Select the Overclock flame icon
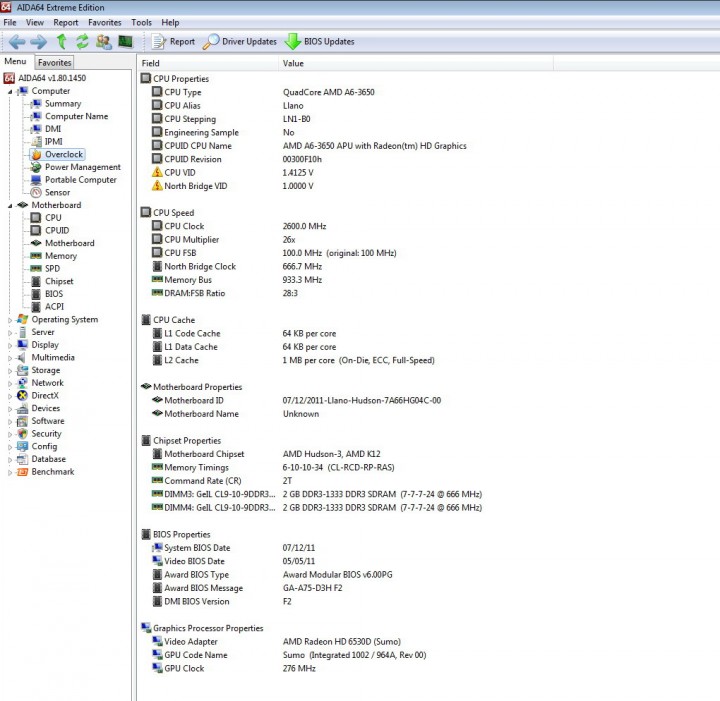Screen dimensions: 720x701 36,155
